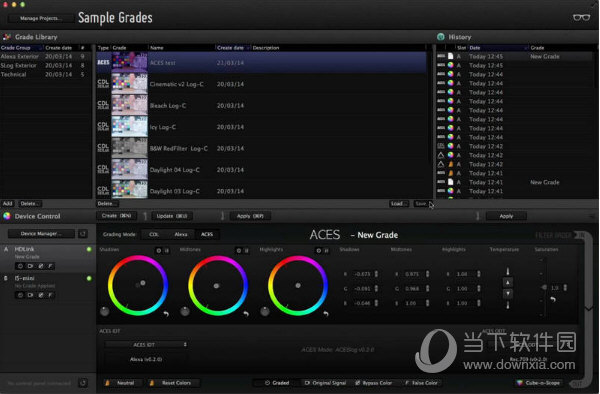Step Shadows R value
This screenshot has height=394, width=600.
pyautogui.click(x=376, y=274)
